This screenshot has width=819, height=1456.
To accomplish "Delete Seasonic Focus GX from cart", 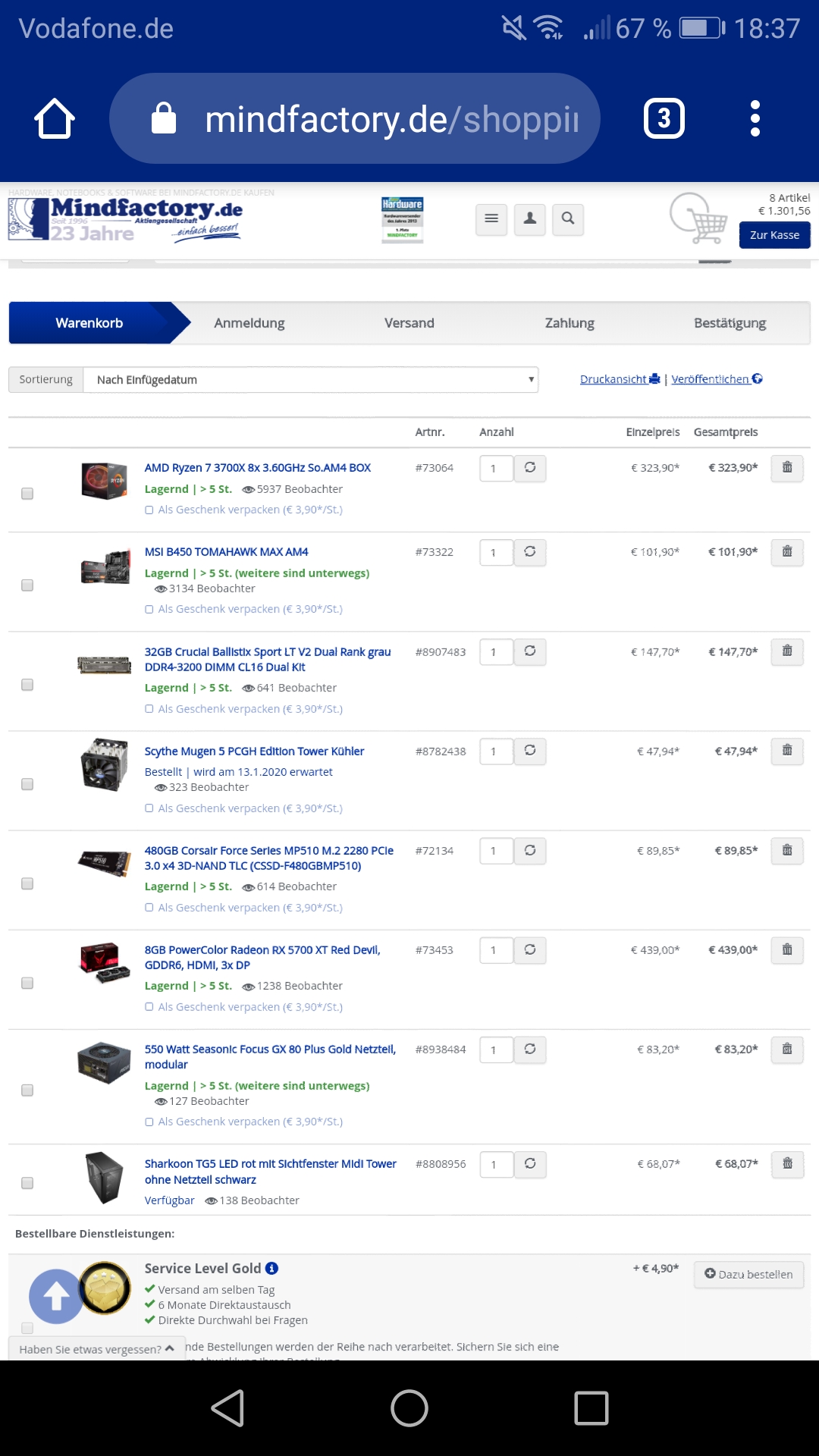I will click(x=787, y=1050).
